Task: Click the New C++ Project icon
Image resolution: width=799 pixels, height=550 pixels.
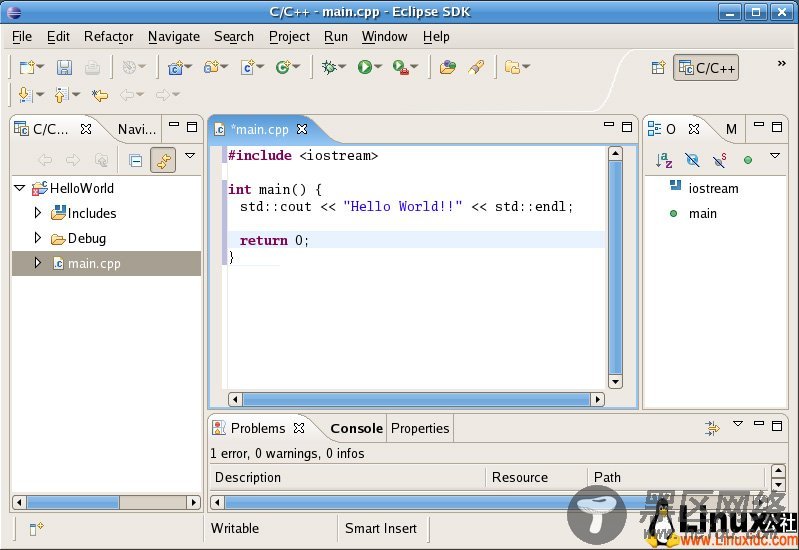Action: (x=176, y=67)
